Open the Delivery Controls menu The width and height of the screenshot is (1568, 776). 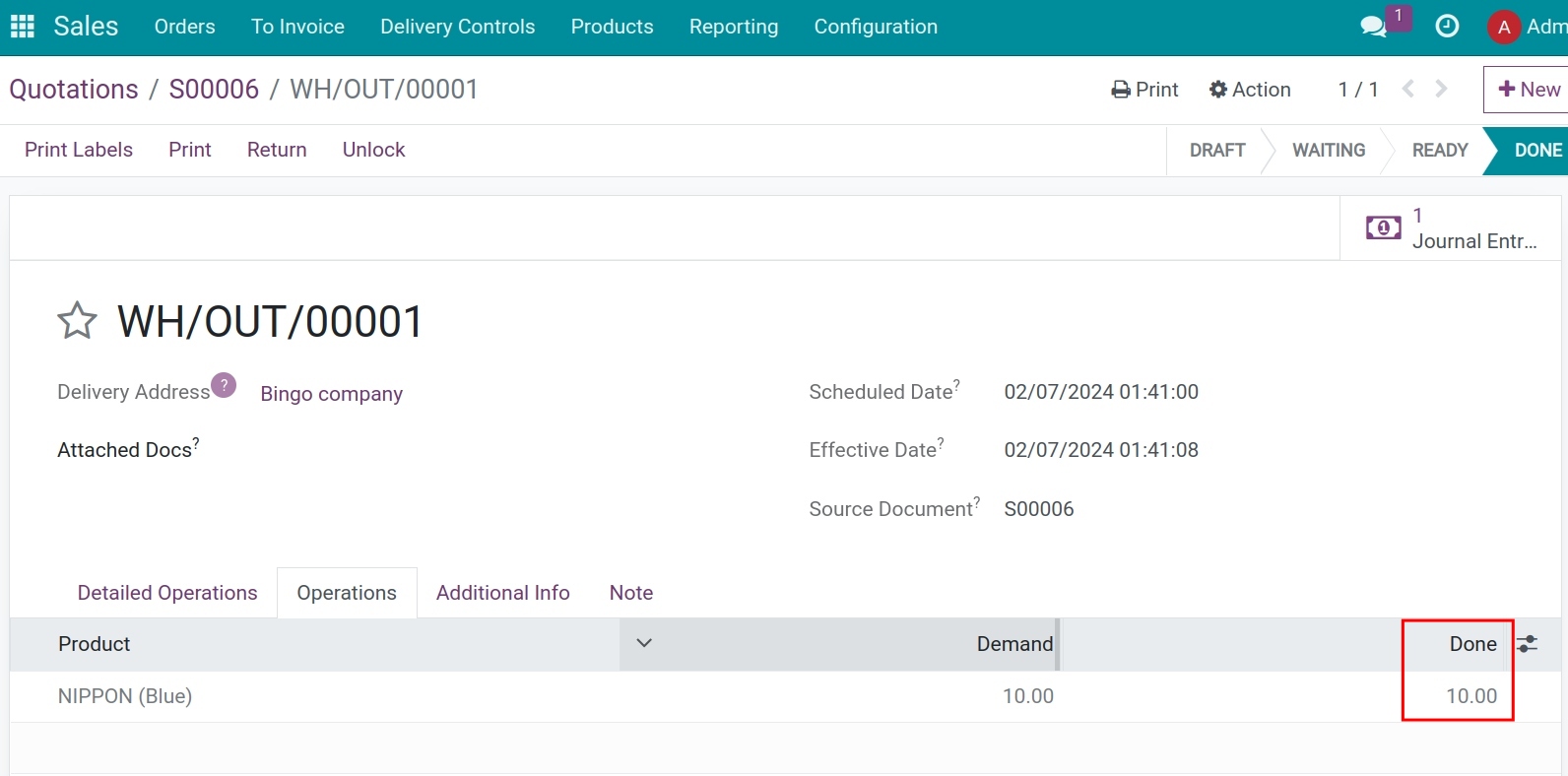pos(458,27)
